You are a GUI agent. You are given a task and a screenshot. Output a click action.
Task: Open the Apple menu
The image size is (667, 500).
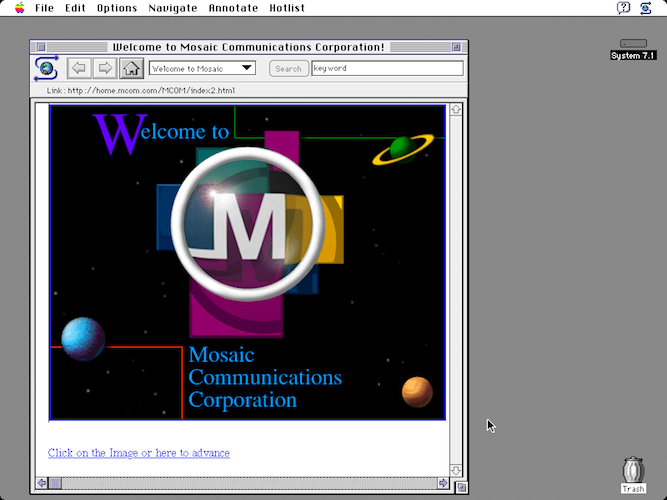20,8
